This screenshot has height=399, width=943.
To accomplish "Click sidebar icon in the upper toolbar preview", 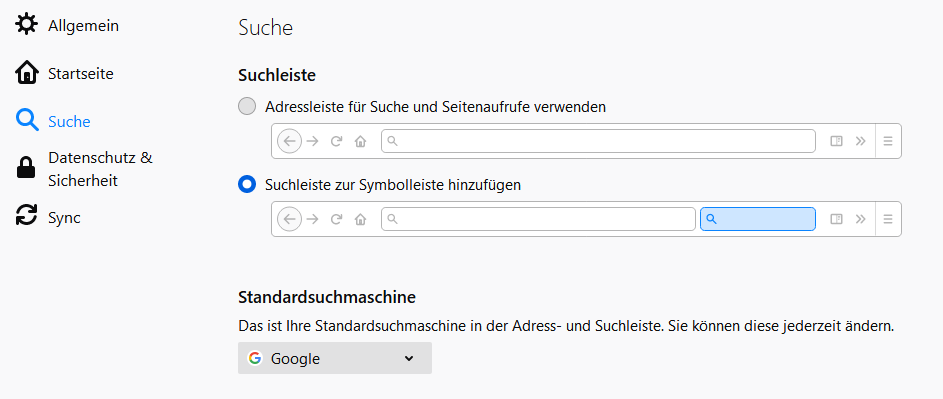I will [836, 141].
